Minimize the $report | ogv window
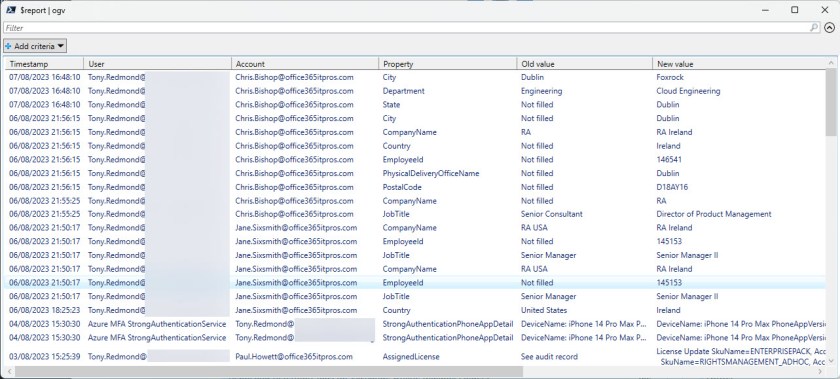 pos(766,10)
